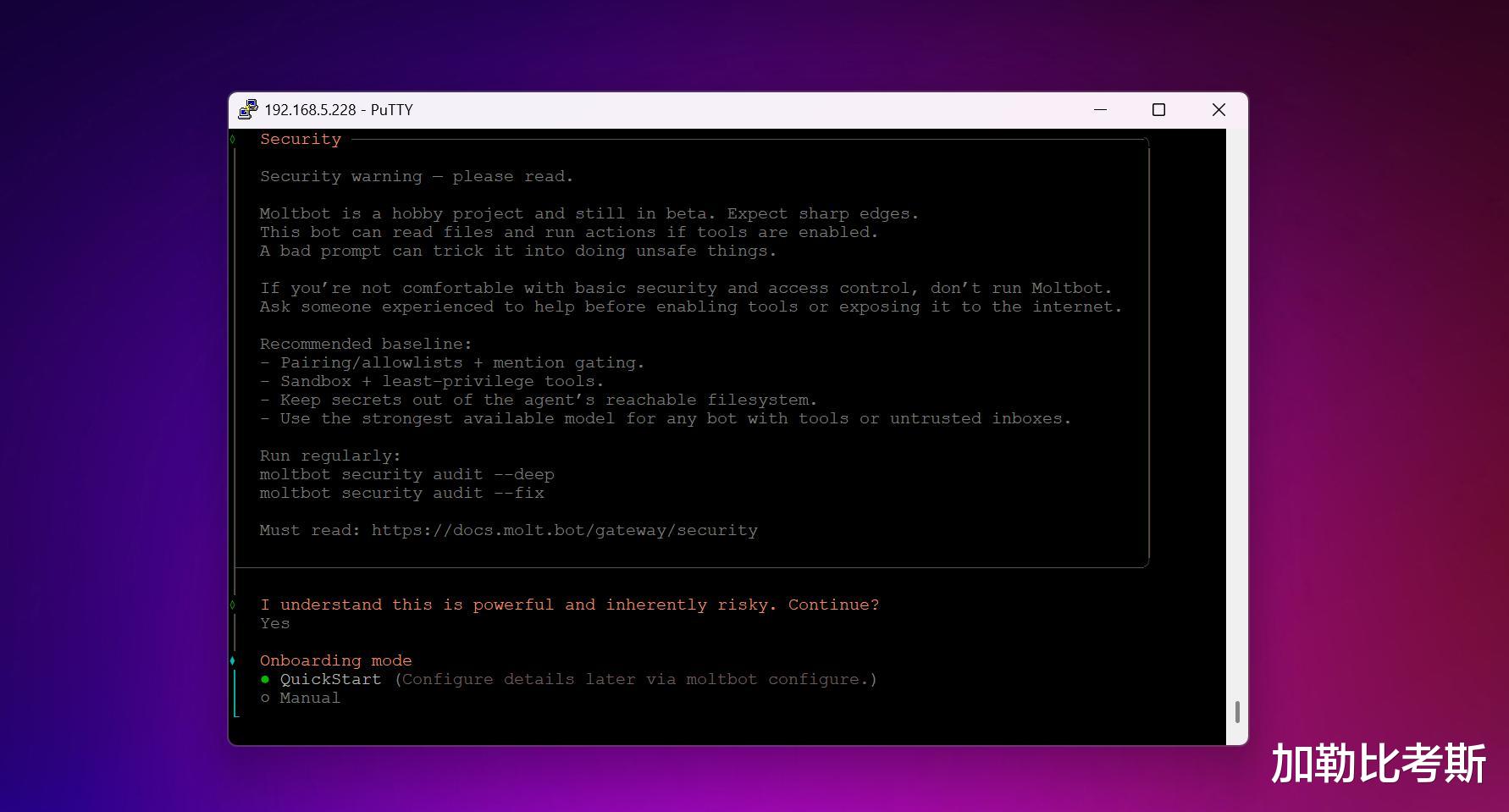Screen dimensions: 1509x812
Task: Click the 'A bad prompt can trick it' line
Action: [518, 251]
